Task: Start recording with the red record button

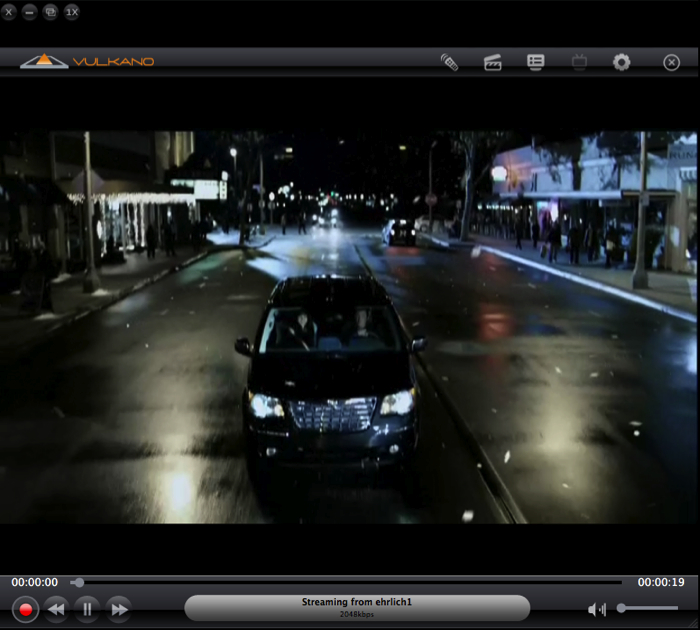Action: point(25,609)
